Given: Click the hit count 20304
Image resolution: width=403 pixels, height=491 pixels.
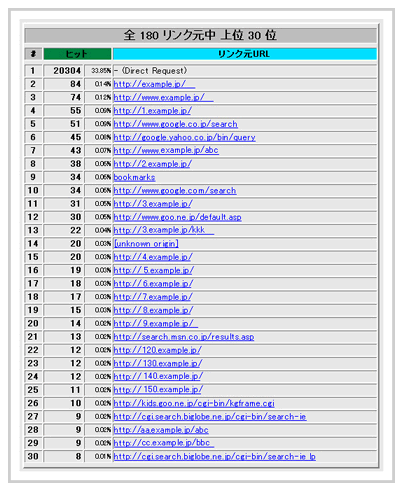Looking at the screenshot, I should 67,71.
